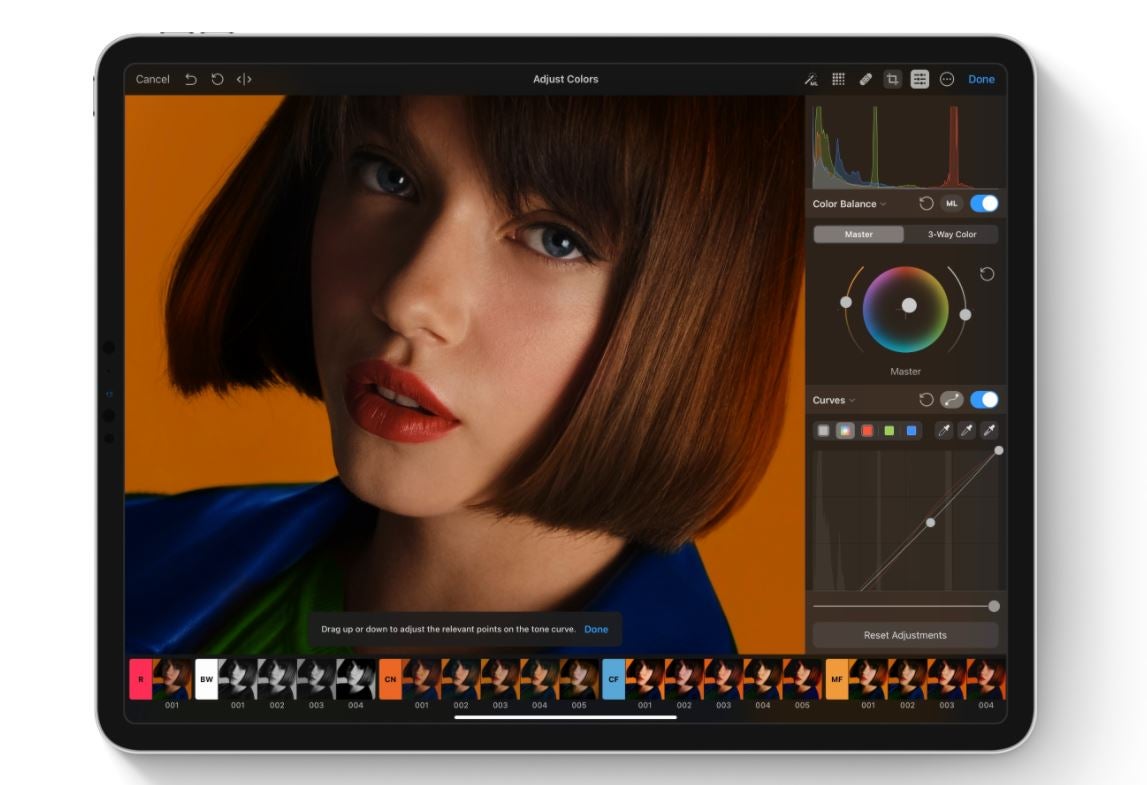Tap the Undo arrow icon
This screenshot has width=1147, height=785.
[x=190, y=79]
